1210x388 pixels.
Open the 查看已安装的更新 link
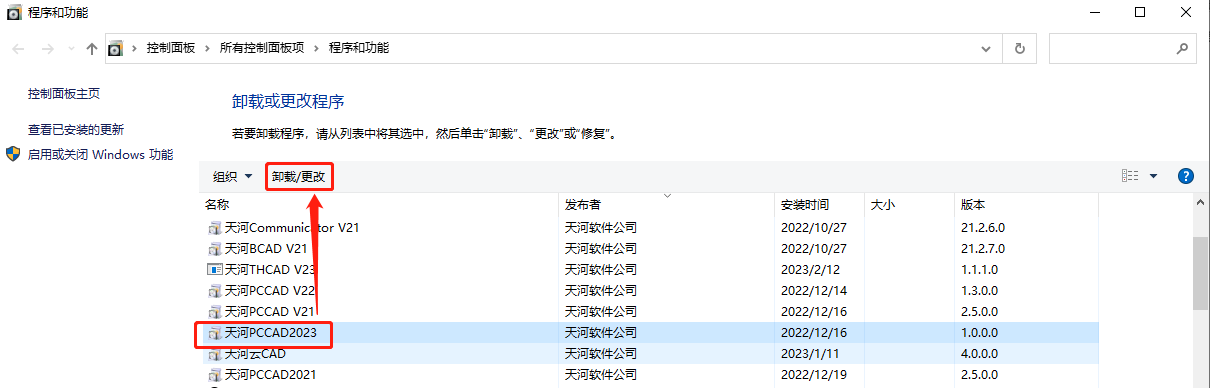click(76, 130)
